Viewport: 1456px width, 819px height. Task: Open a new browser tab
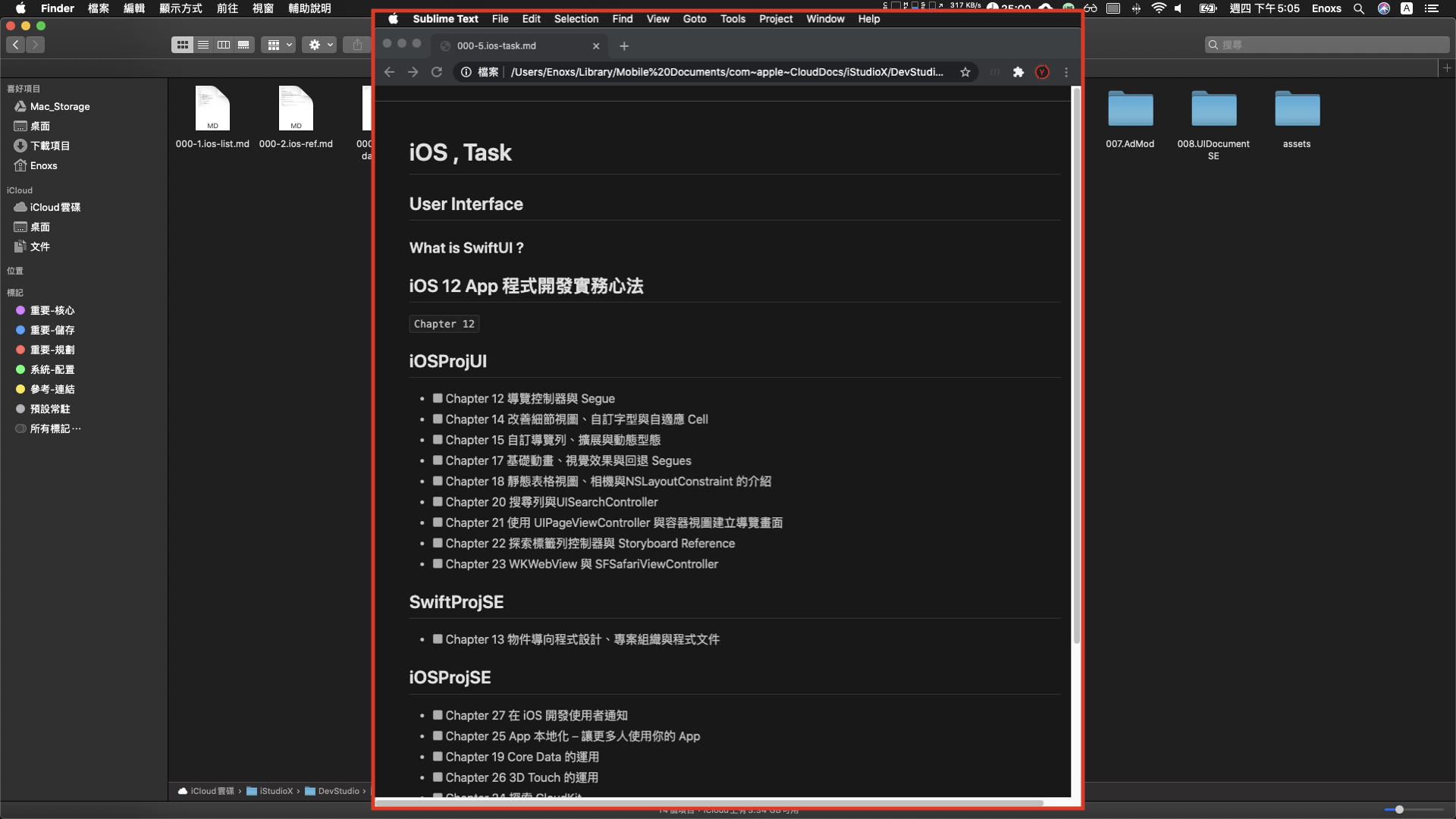pyautogui.click(x=624, y=46)
